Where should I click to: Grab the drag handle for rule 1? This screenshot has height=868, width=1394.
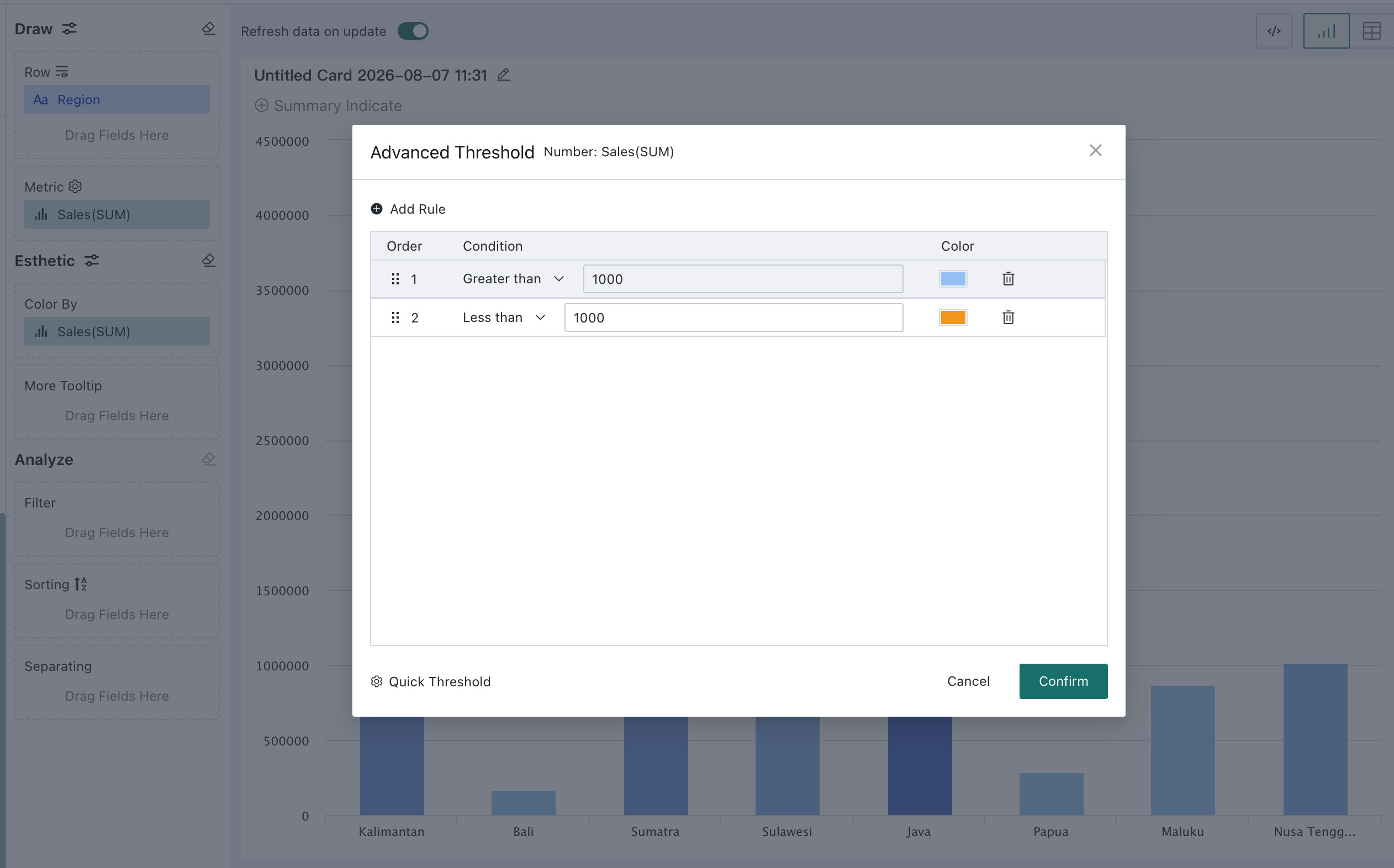coord(395,279)
